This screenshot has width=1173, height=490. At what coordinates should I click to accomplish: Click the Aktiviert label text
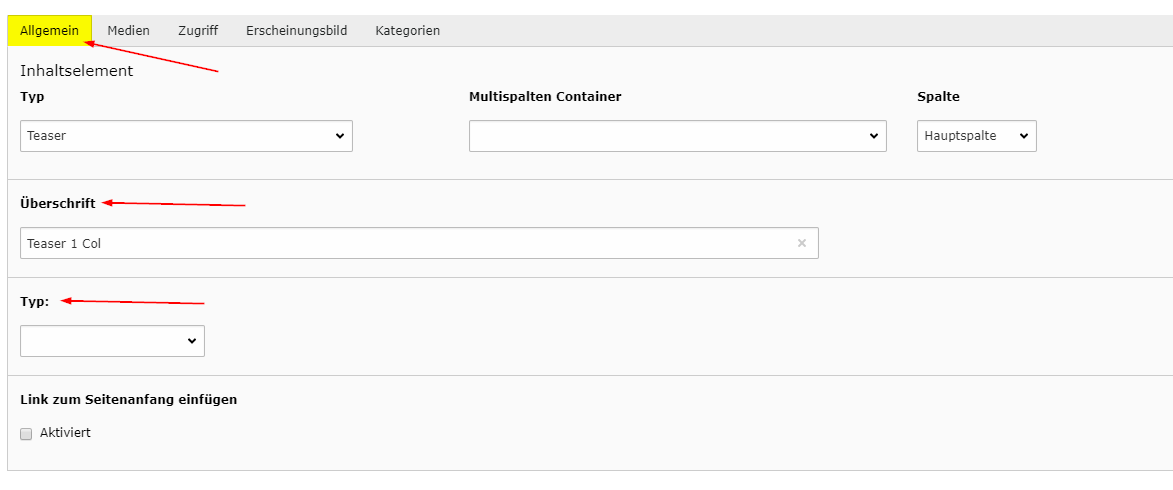click(x=65, y=433)
